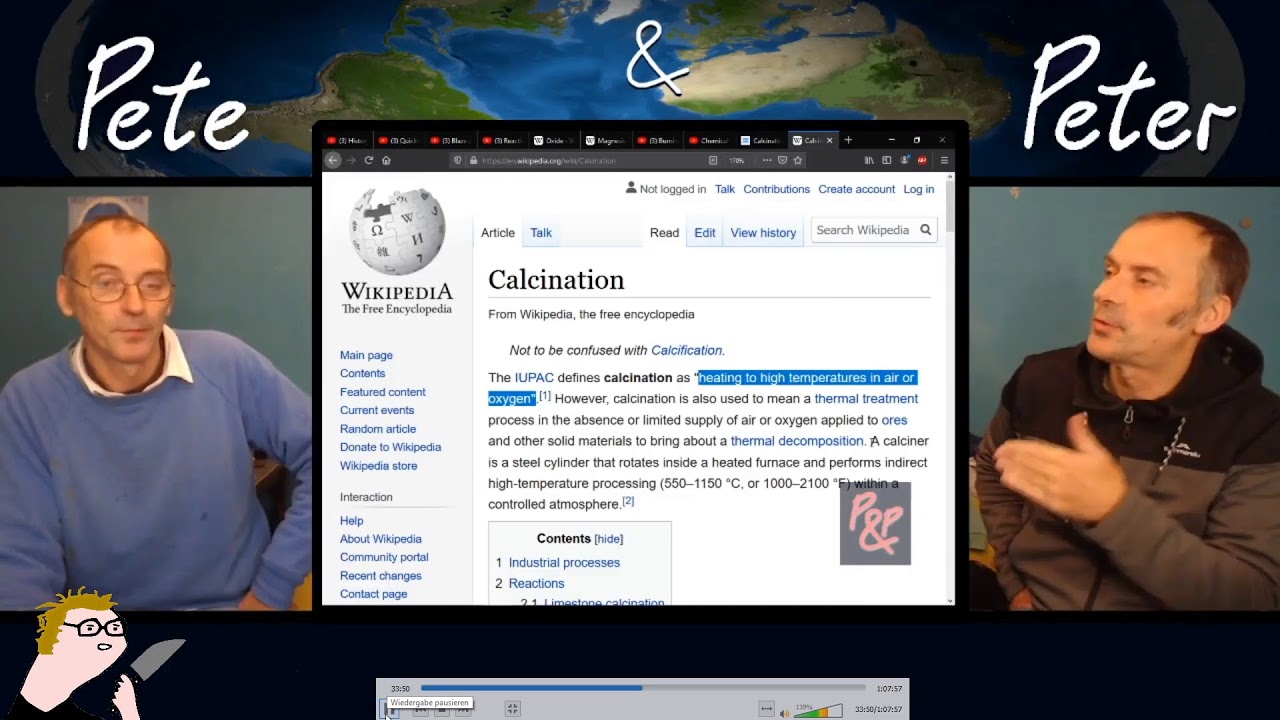This screenshot has width=1280, height=720.
Task: Stop the video in the player
Action: [x=441, y=710]
